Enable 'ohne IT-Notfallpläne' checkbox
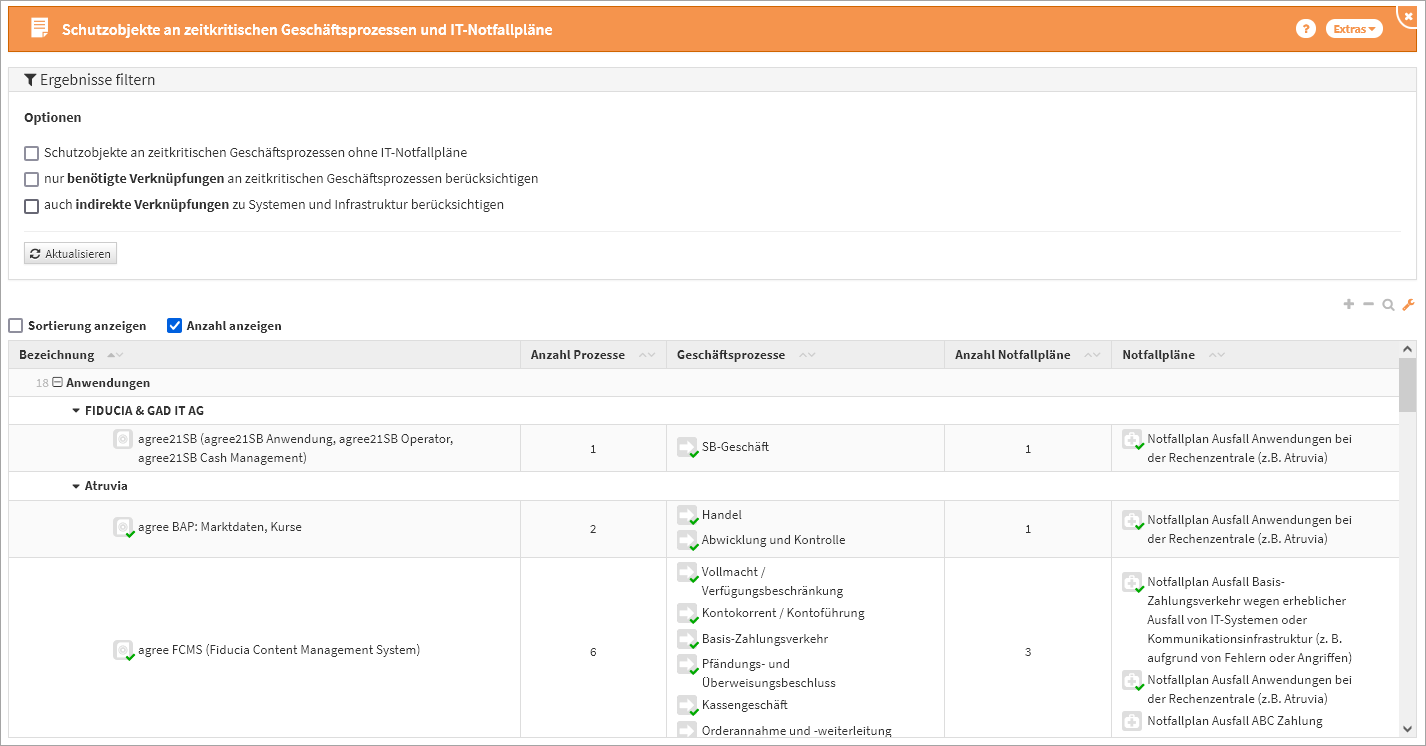The image size is (1426, 746). point(32,153)
